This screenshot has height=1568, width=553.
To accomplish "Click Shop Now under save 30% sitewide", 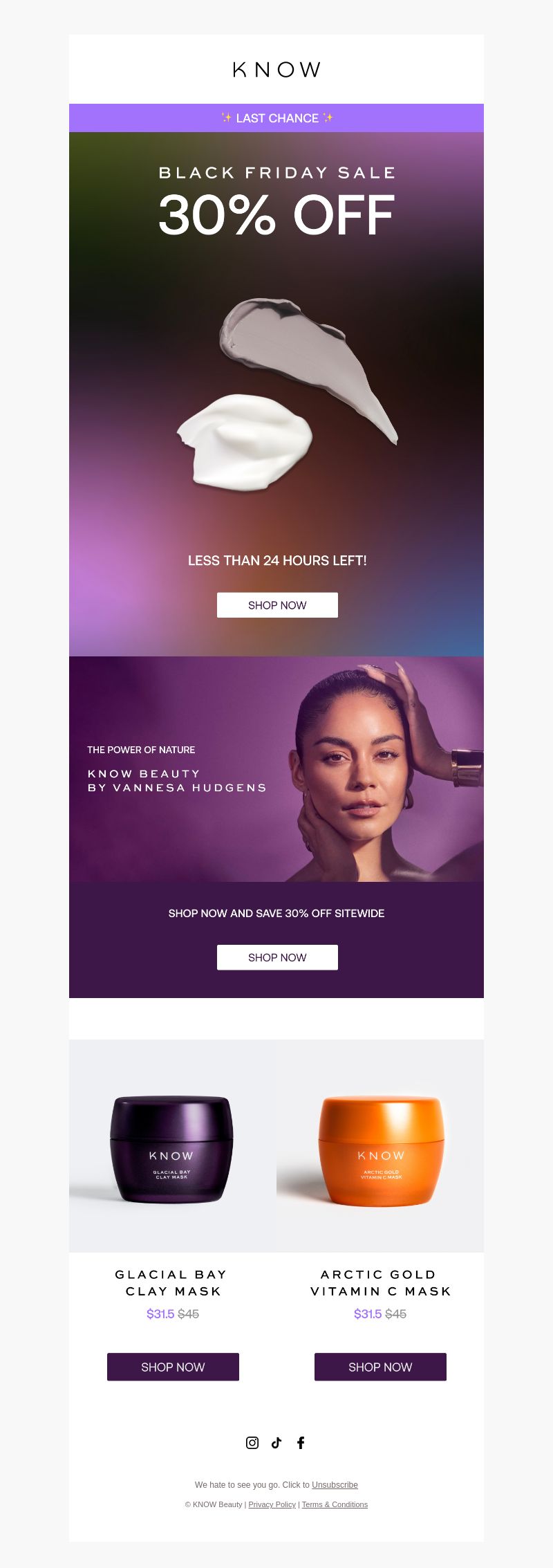I will coord(277,957).
